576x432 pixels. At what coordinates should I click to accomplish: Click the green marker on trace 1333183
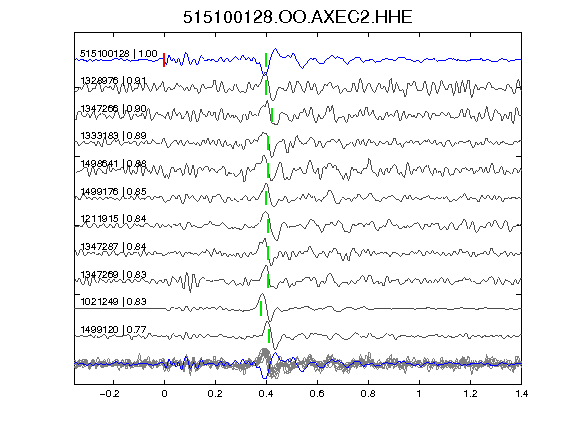[268, 143]
